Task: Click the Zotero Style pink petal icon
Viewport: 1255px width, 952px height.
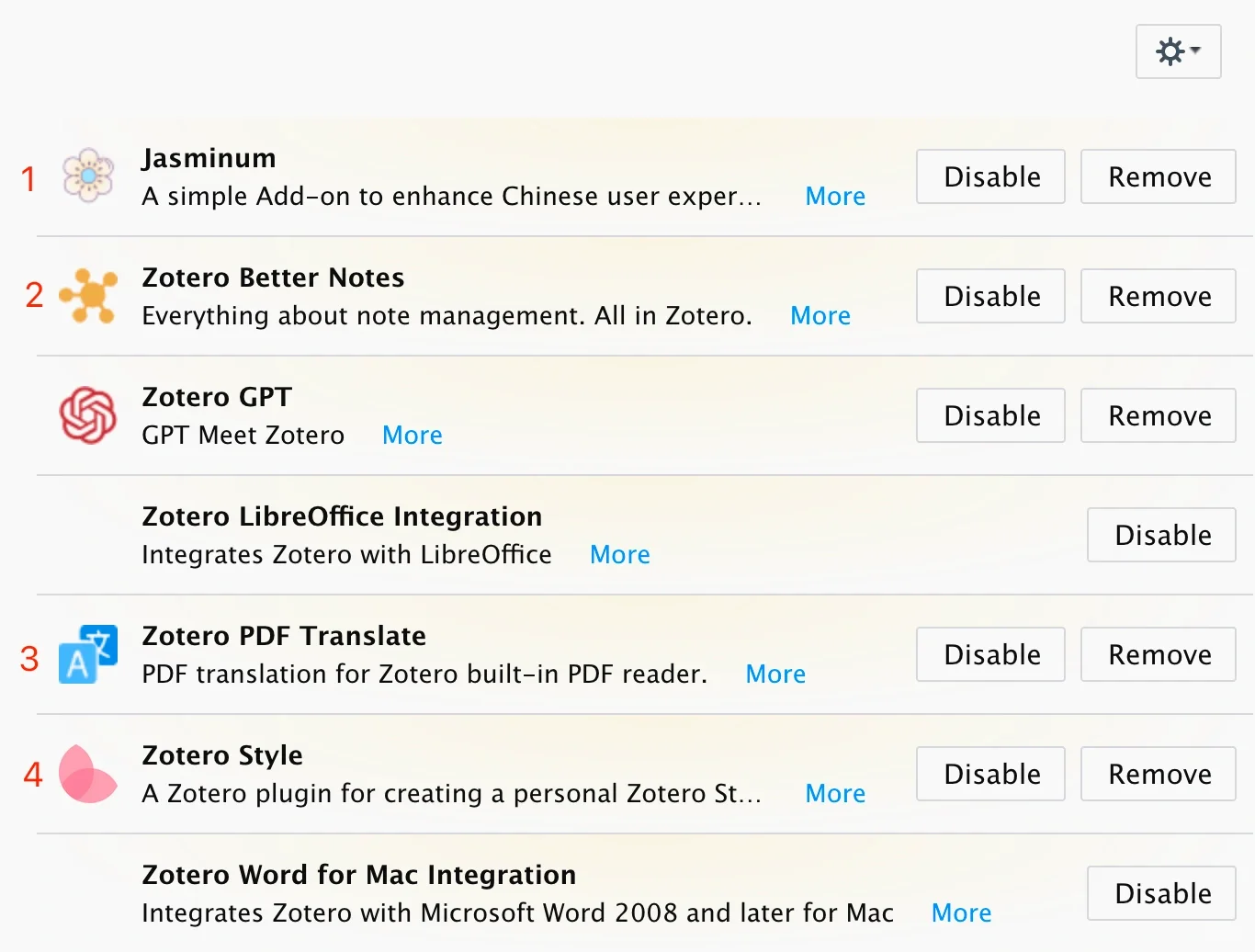Action: click(87, 774)
